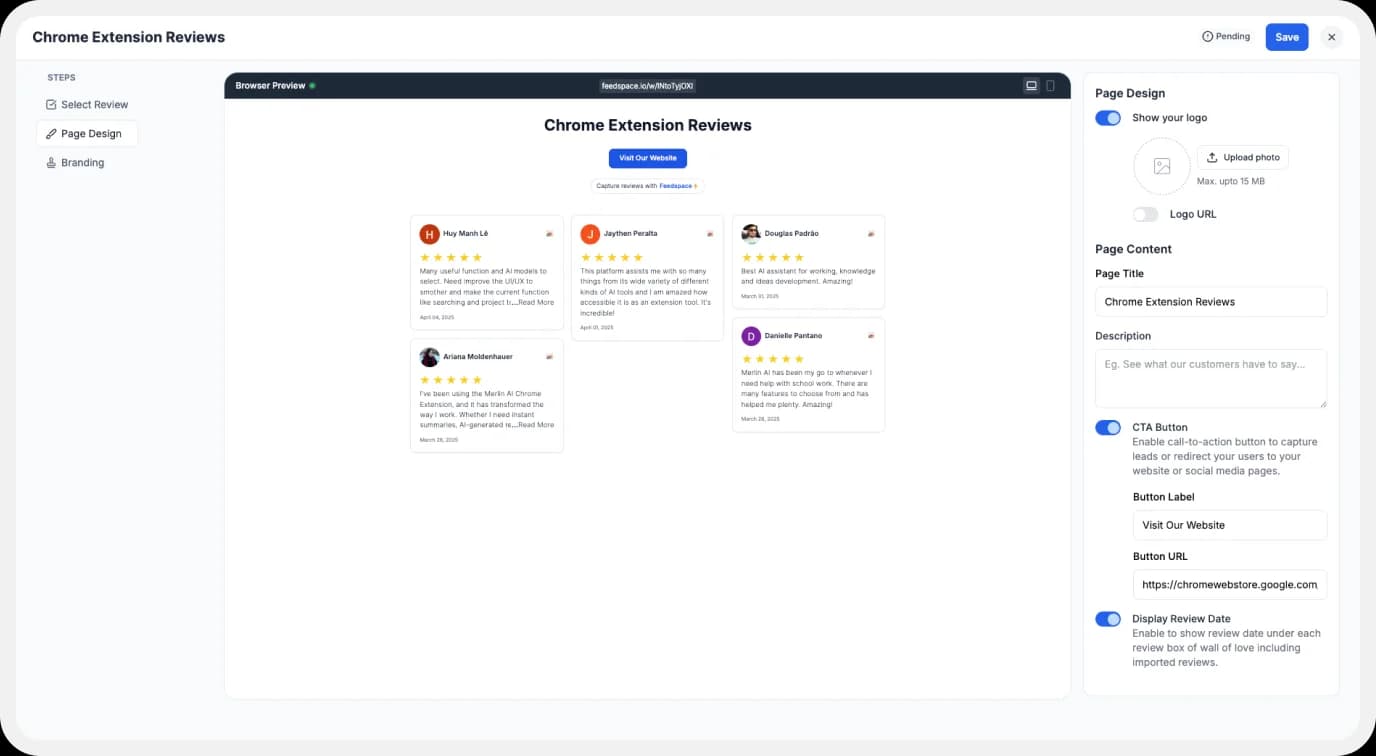
Task: Click Danielle Pantano's purple avatar
Action: pyautogui.click(x=751, y=336)
